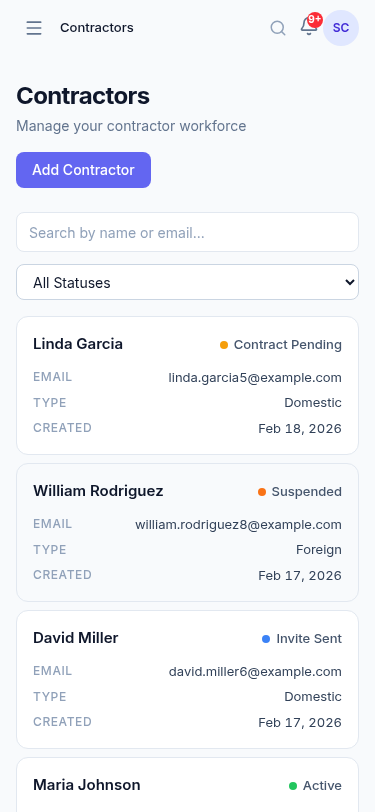Click the Suspended status dot indicator
Screen dimensions: 375x812
pos(262,492)
